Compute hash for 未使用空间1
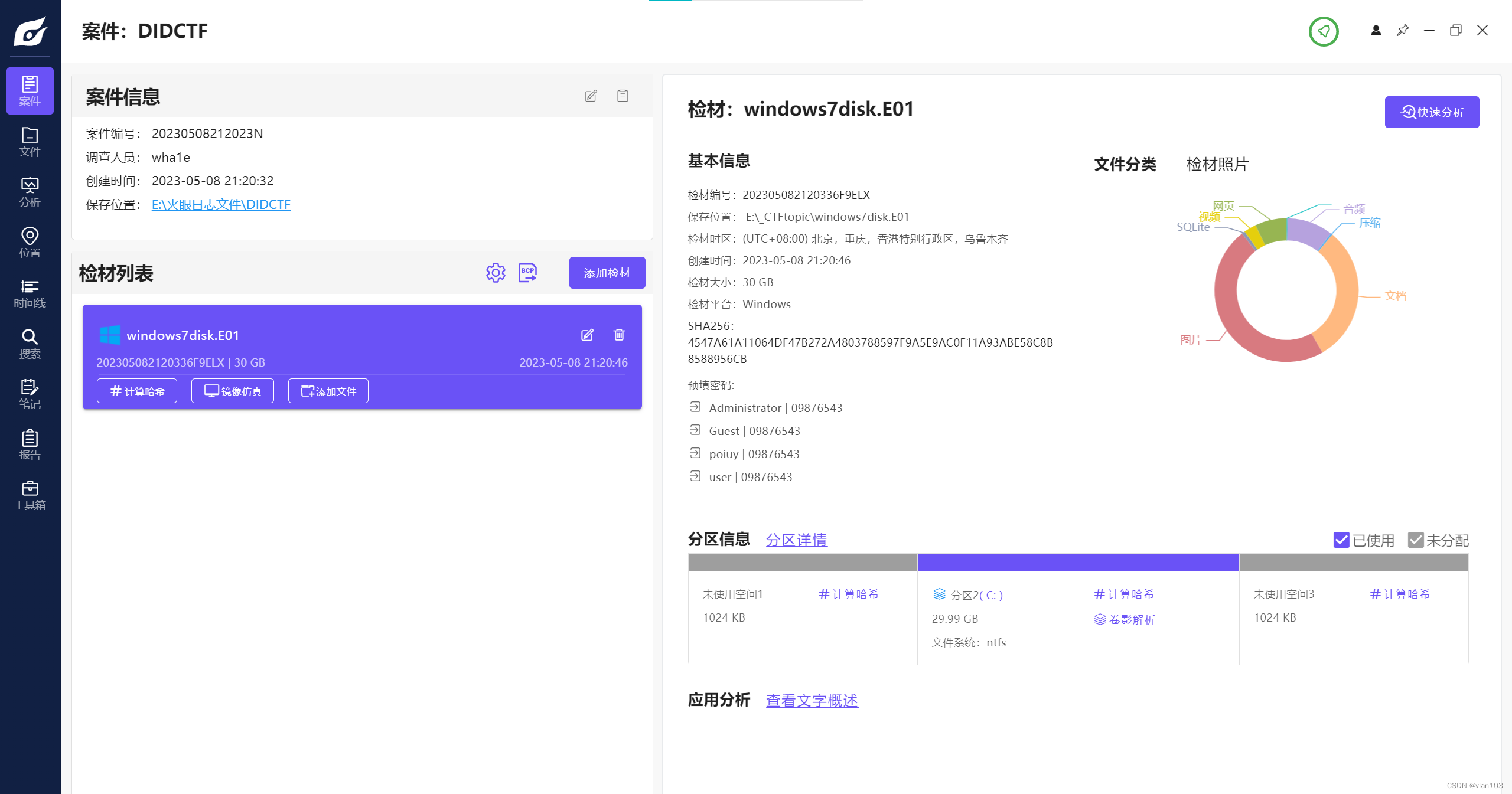The width and height of the screenshot is (1512, 794). (x=849, y=594)
